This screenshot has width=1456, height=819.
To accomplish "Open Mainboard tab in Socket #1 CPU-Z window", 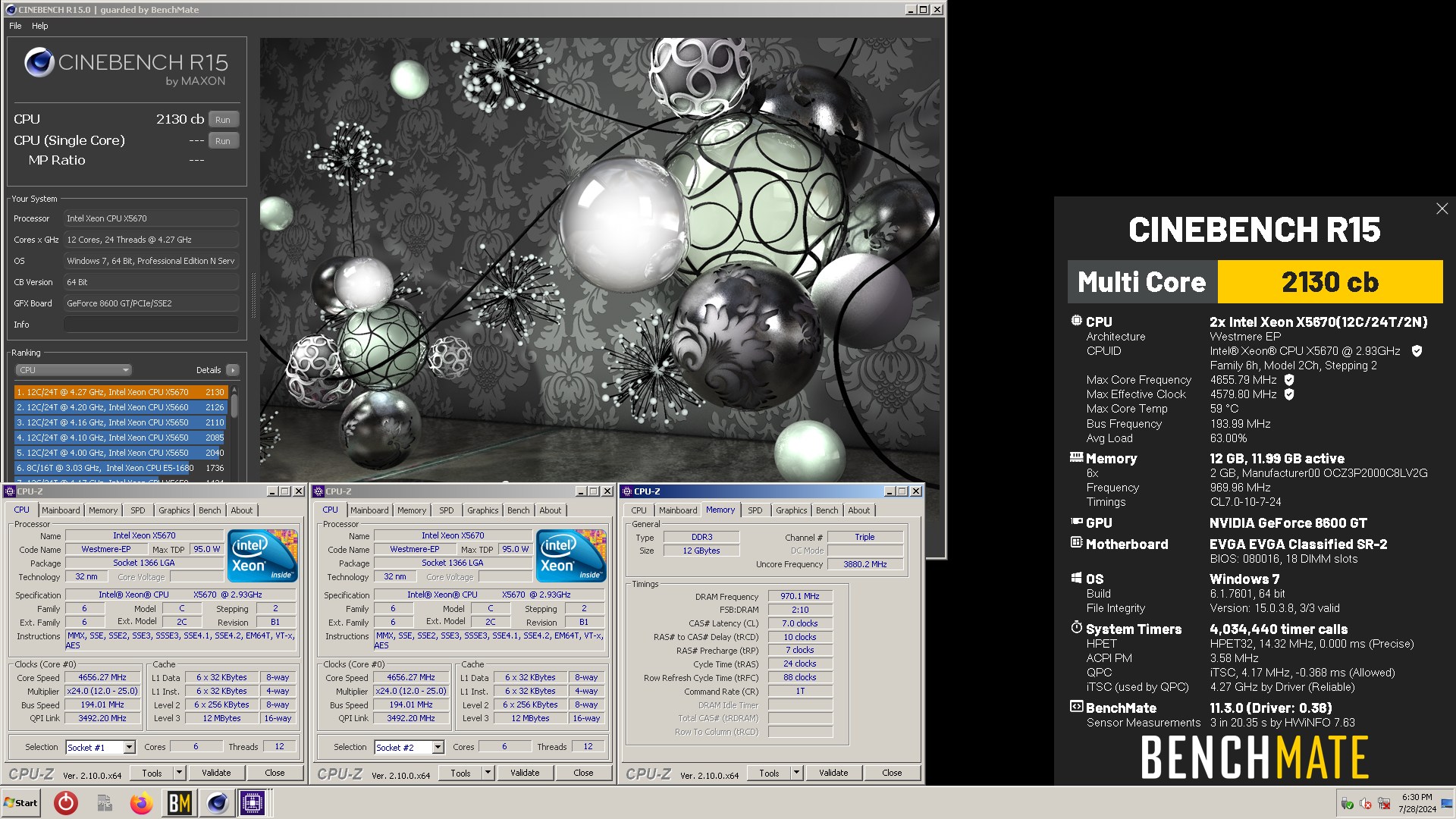I will [x=61, y=510].
